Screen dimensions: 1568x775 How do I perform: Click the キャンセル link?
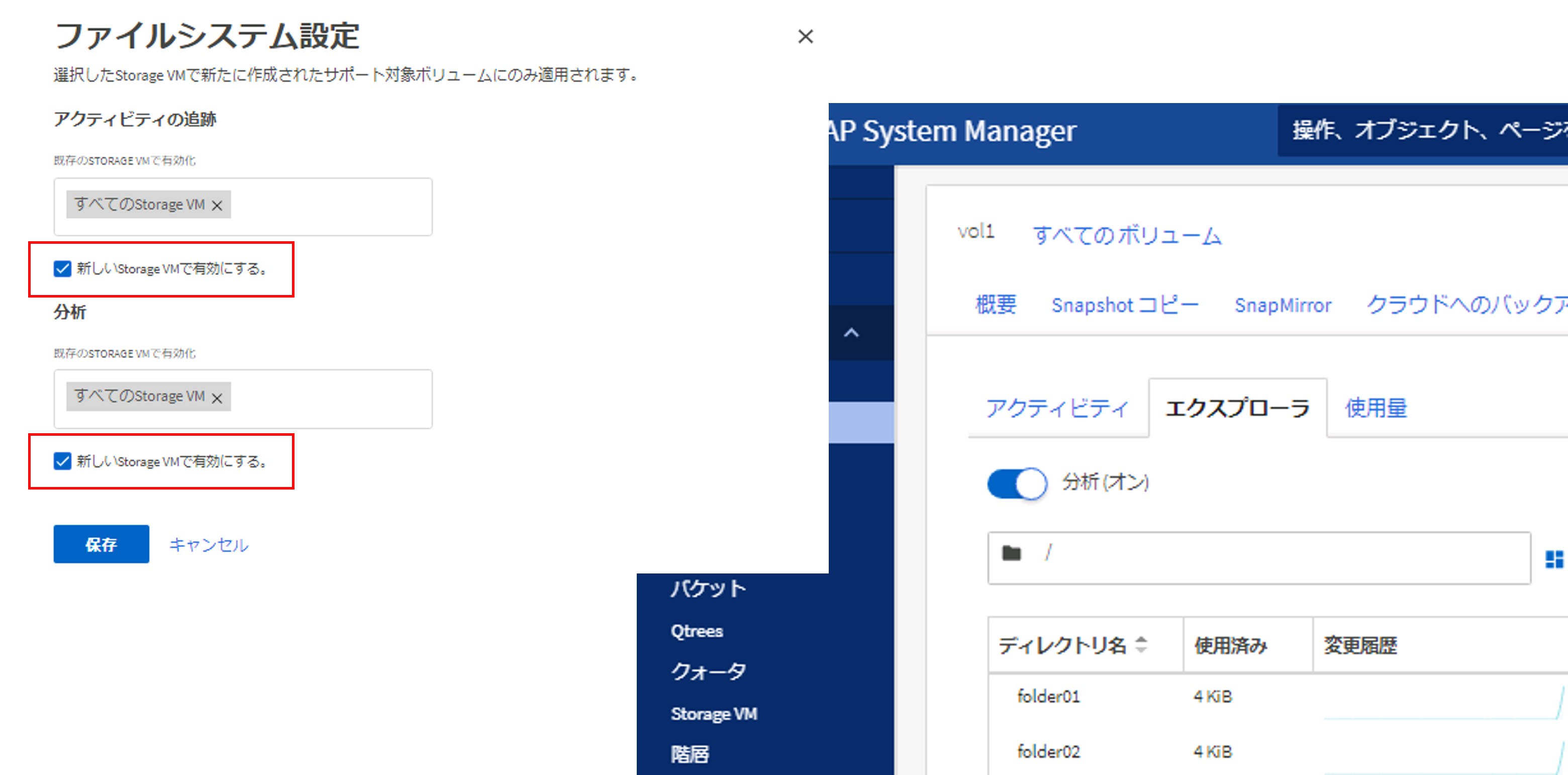(209, 544)
